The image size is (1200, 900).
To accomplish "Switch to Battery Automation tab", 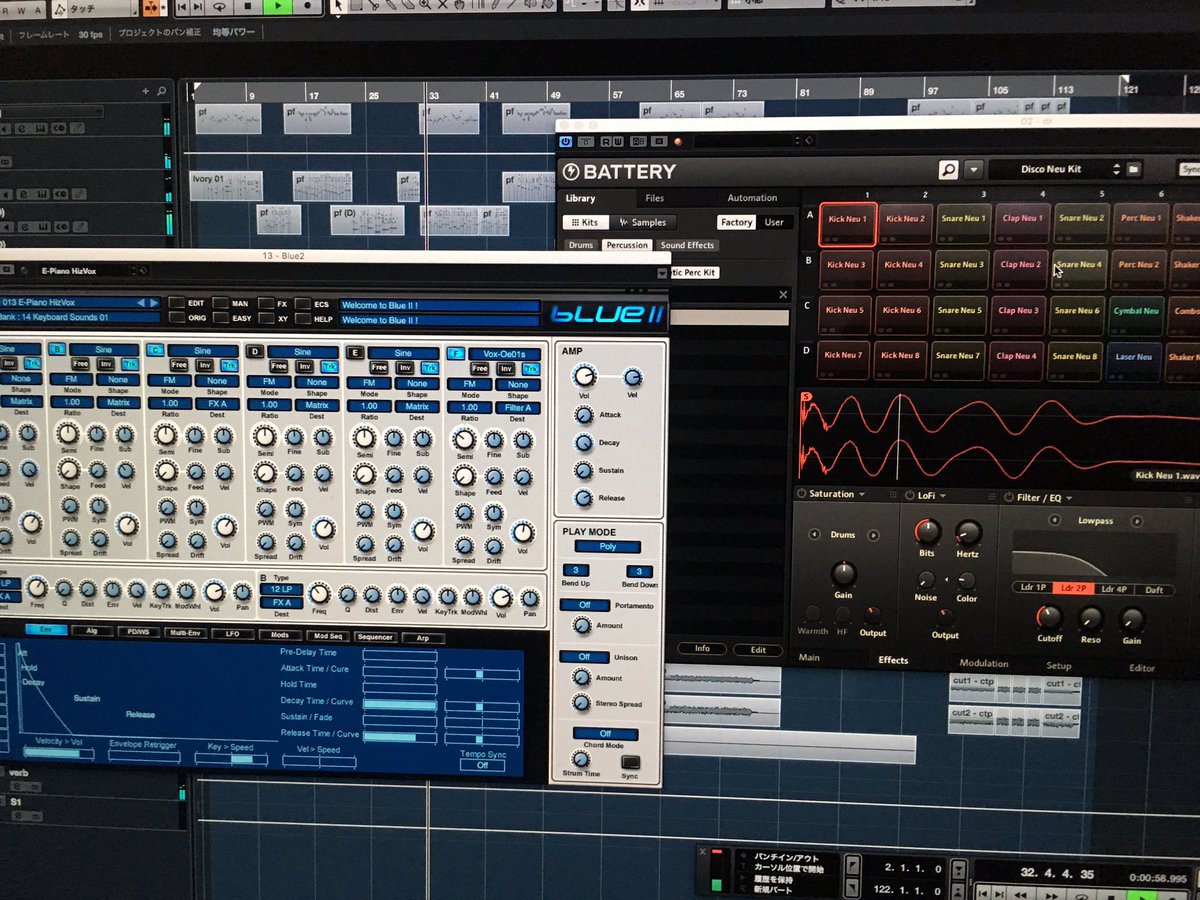I will (x=752, y=198).
